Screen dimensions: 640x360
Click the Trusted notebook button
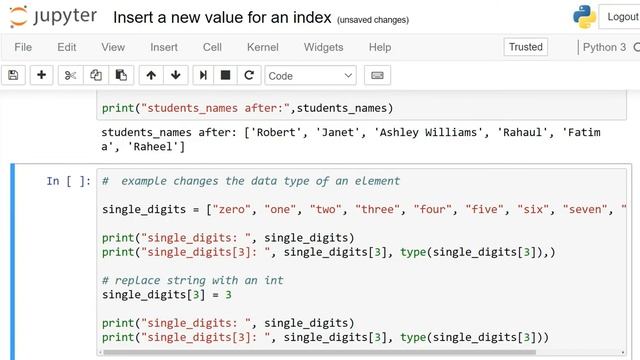[x=526, y=47]
